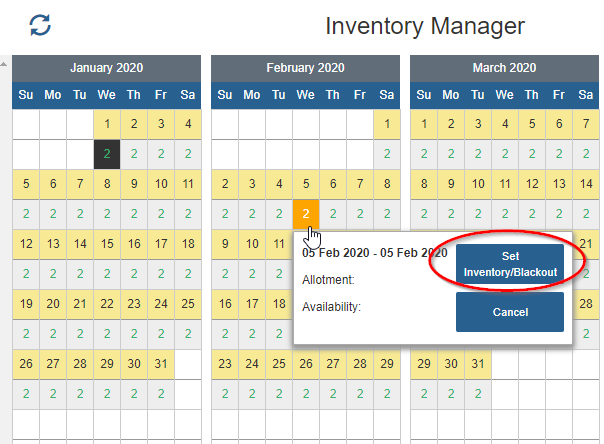Click the inventory value under January 12
604x444 pixels.
pos(26,274)
